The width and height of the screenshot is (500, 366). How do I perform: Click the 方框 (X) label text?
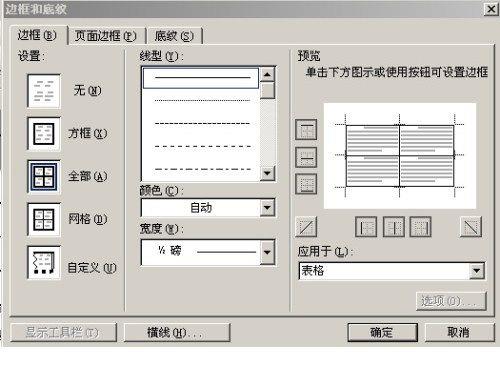[87, 133]
